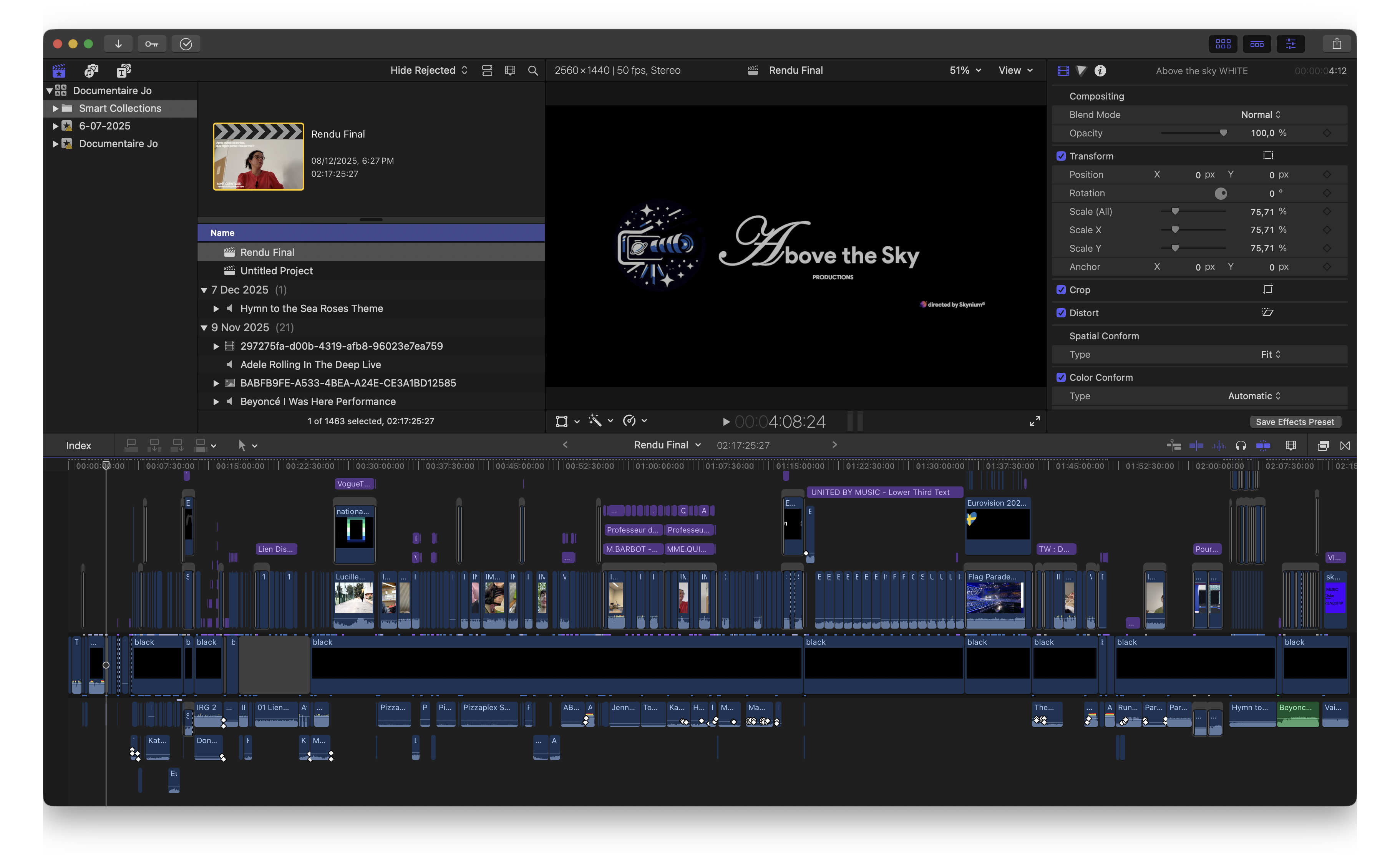The image size is (1400, 863).
Task: Open the keyword editor key icon
Action: (x=152, y=44)
